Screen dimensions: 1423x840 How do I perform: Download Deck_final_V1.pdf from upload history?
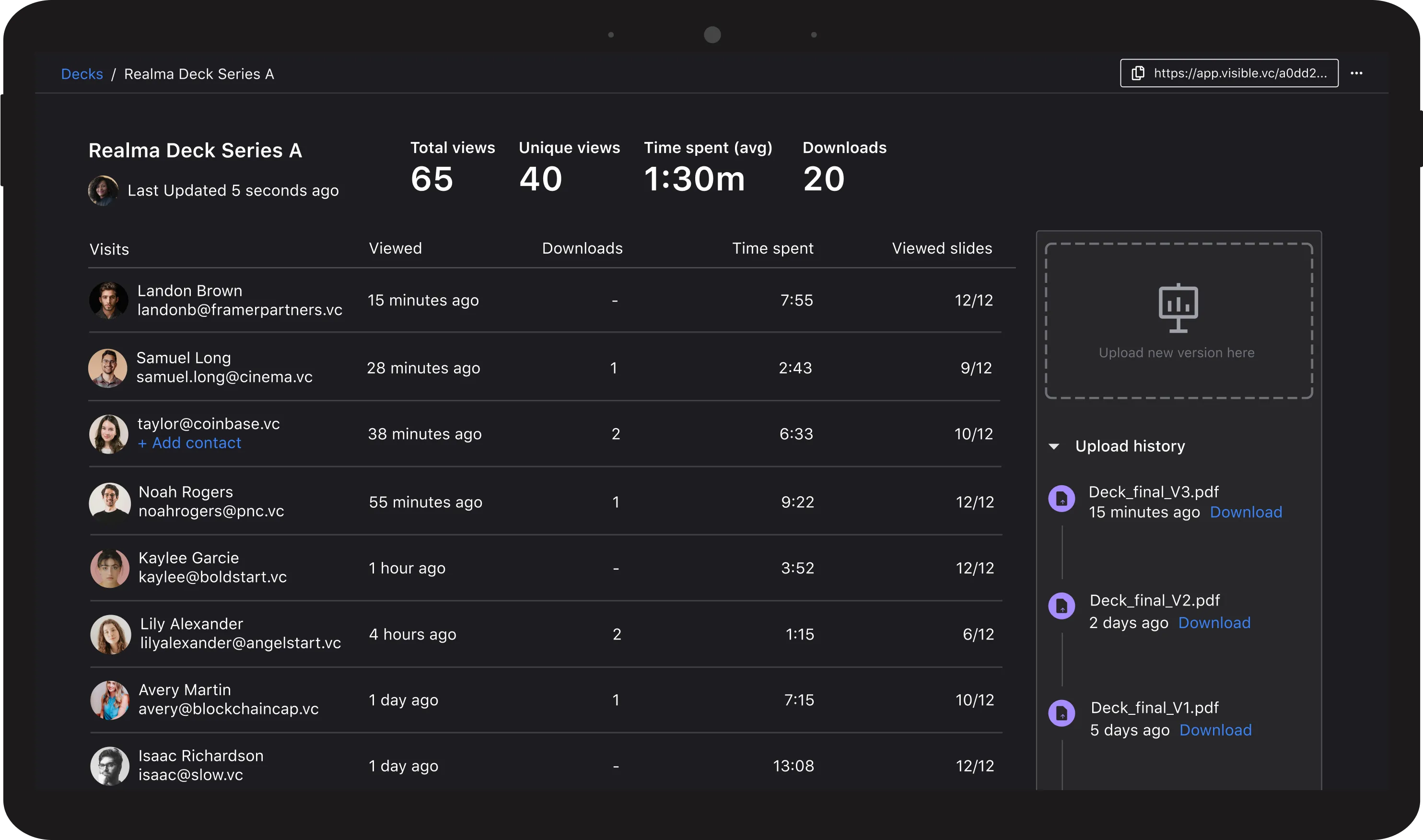pos(1215,730)
